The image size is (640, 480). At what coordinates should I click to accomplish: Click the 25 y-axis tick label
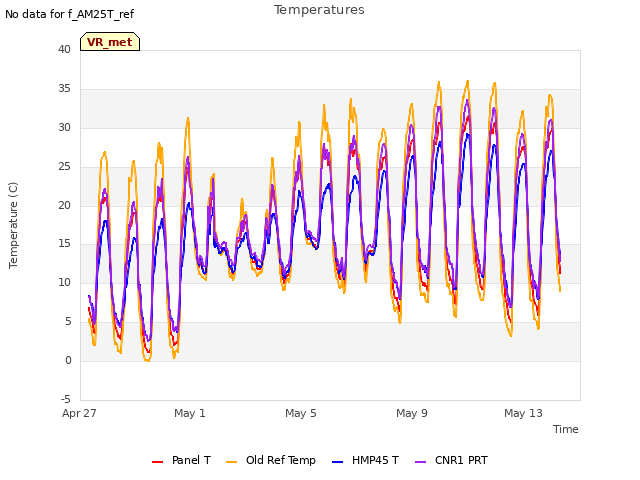click(64, 167)
